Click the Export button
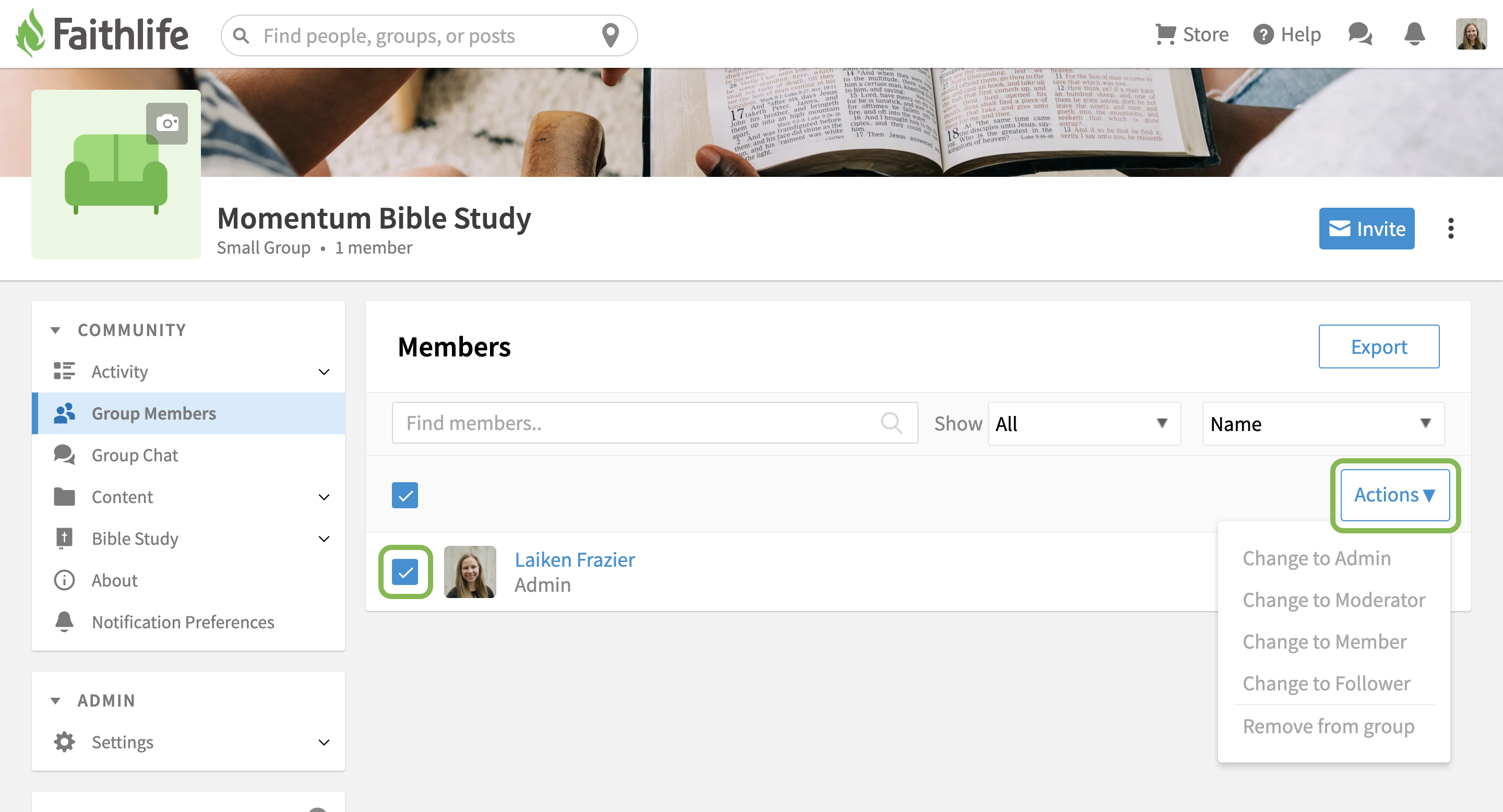The height and width of the screenshot is (812, 1503). coord(1379,347)
